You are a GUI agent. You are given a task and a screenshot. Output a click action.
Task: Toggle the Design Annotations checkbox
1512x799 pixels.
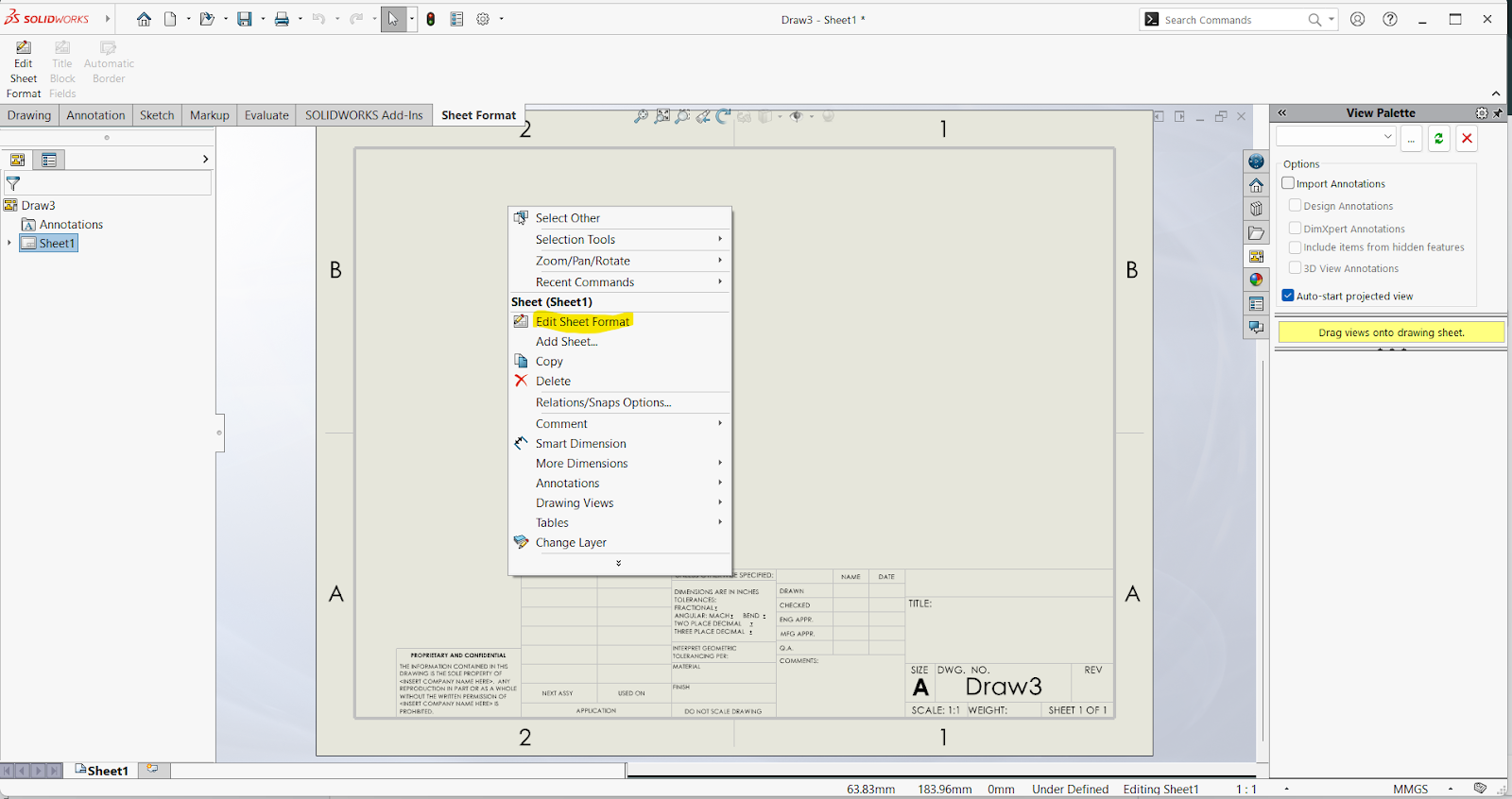(x=1296, y=206)
